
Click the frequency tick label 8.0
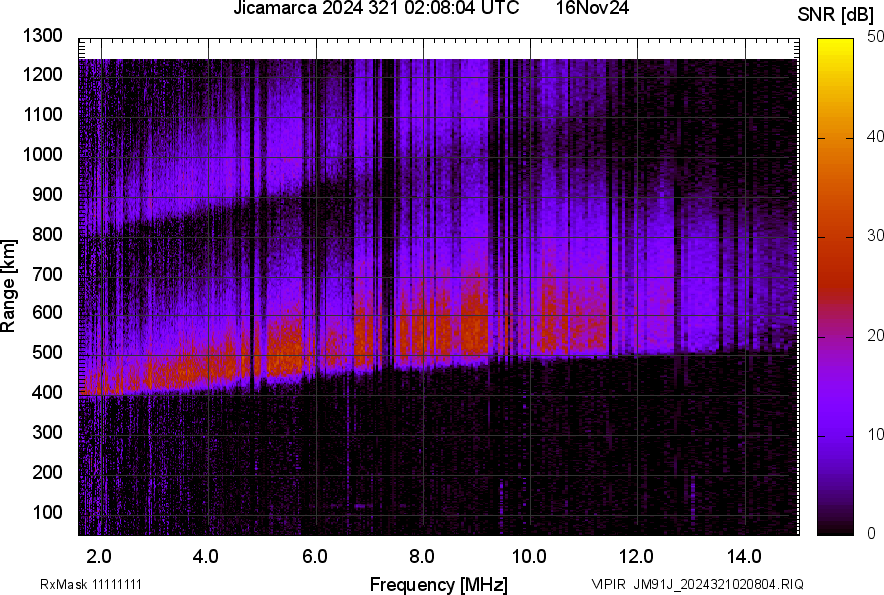422,557
